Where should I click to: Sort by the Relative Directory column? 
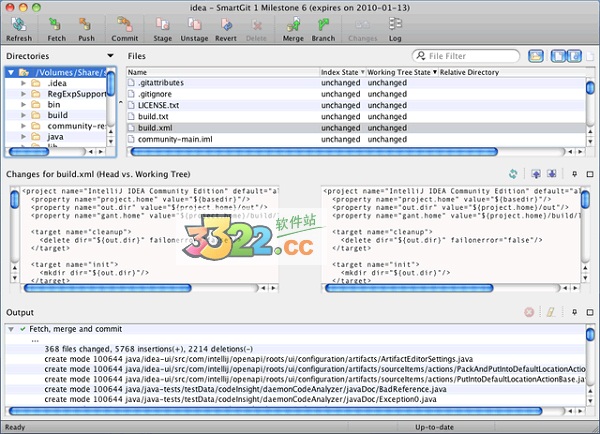tap(512, 72)
